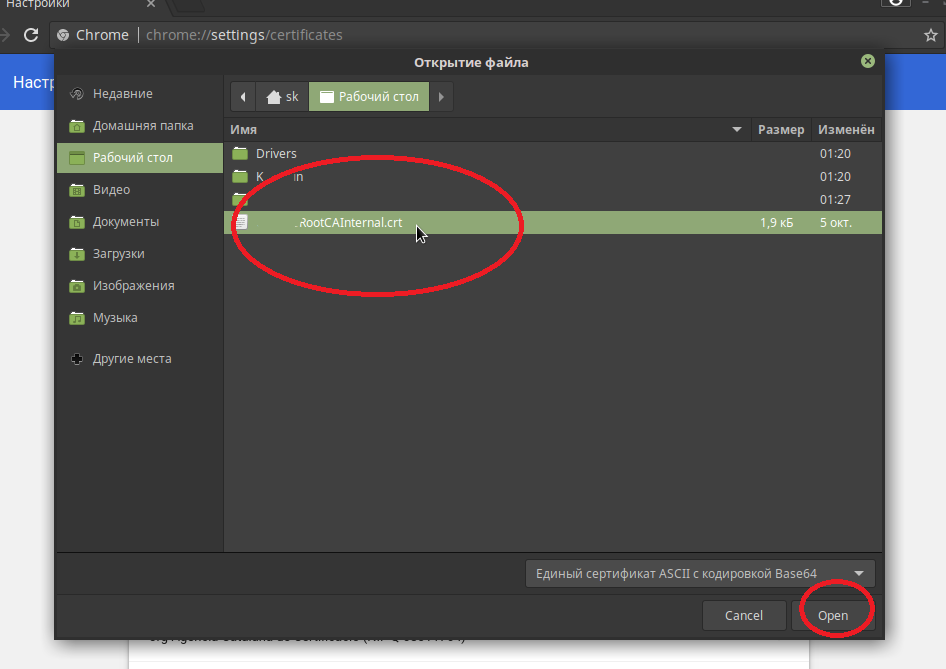Open the Music sidebar folder

(115, 318)
